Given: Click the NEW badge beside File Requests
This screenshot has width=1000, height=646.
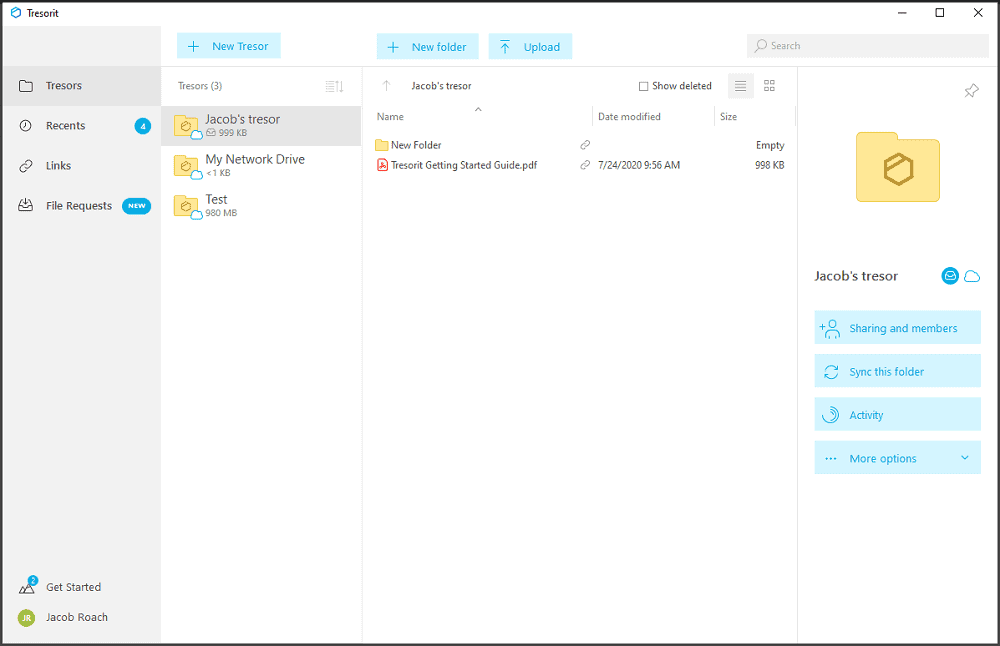Looking at the screenshot, I should click(x=136, y=206).
